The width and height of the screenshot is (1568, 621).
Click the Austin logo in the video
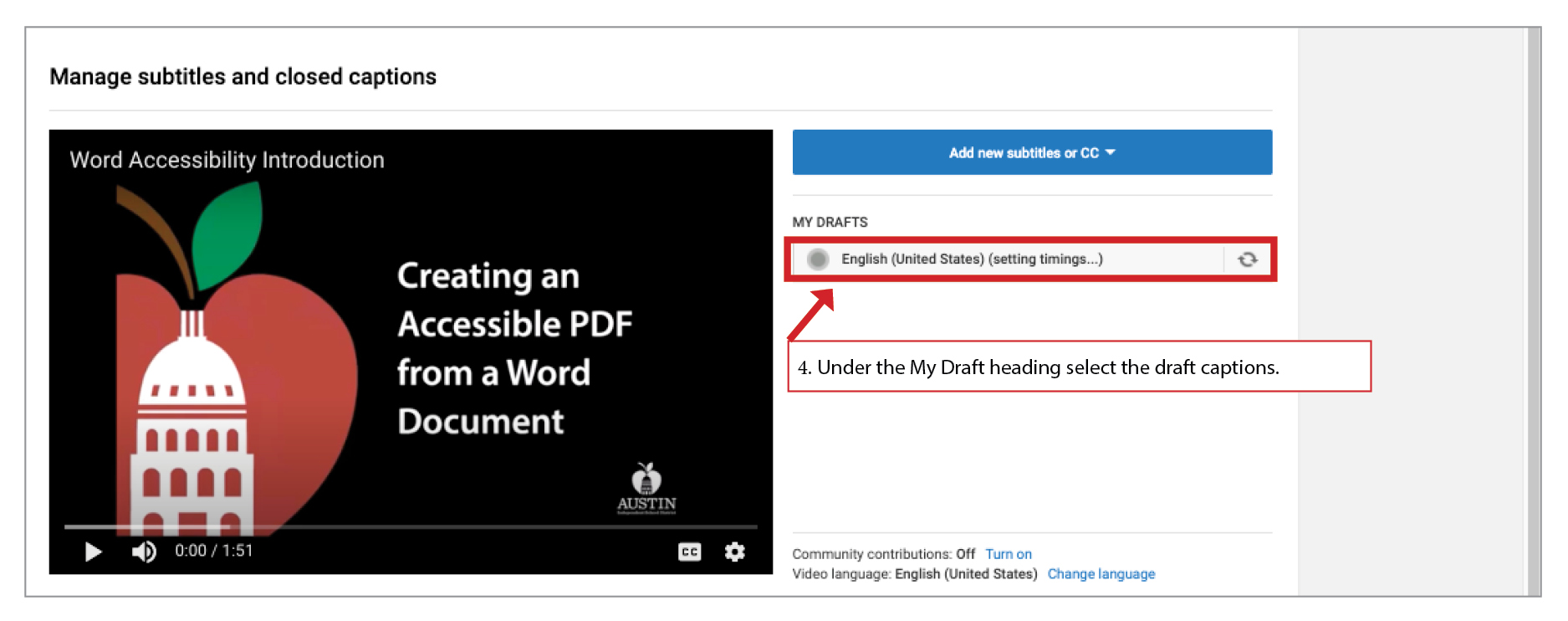pyautogui.click(x=646, y=489)
